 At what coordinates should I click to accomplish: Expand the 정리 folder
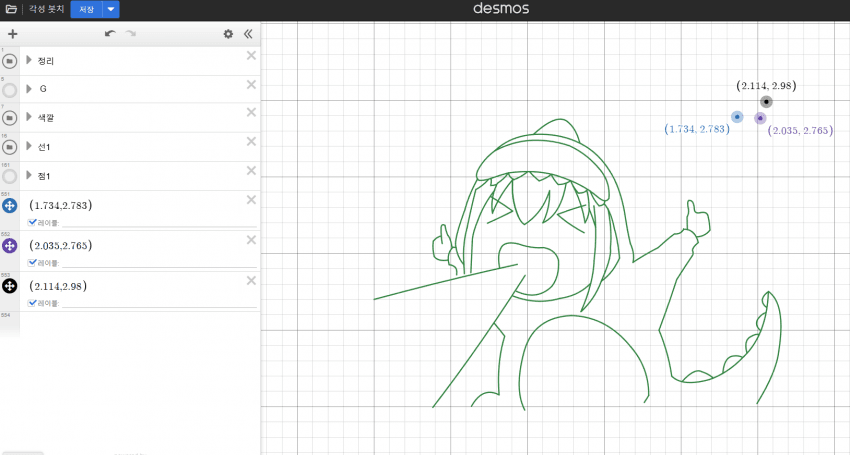pos(29,60)
